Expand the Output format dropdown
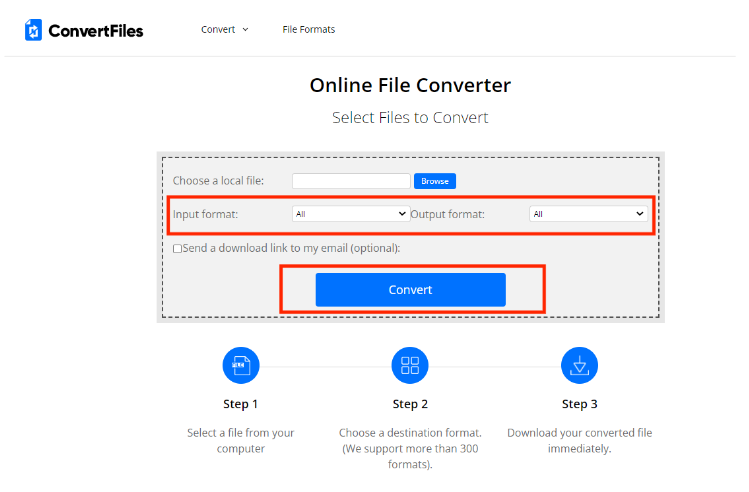The height and width of the screenshot is (492, 749). click(x=588, y=214)
